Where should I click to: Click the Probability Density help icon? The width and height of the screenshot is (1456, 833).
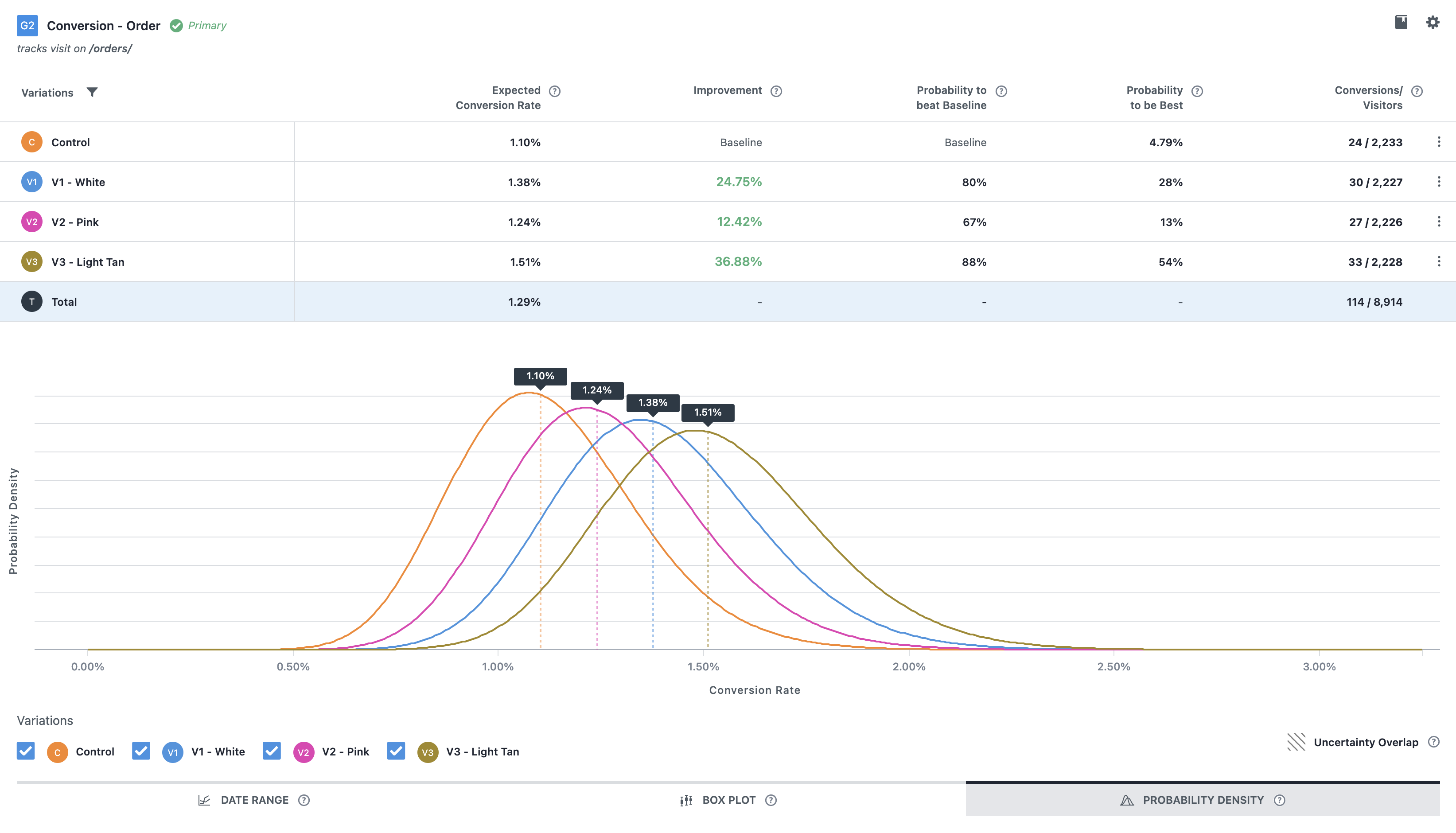[1280, 800]
